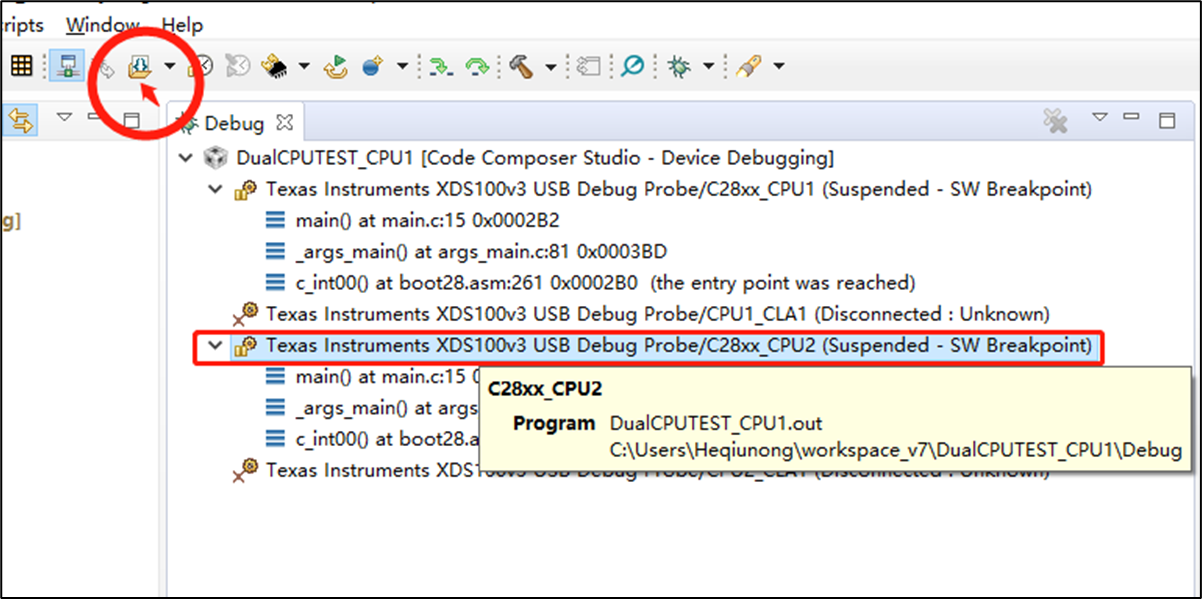Click the grid view toolbar icon
This screenshot has height=599, width=1202.
pyautogui.click(x=21, y=67)
